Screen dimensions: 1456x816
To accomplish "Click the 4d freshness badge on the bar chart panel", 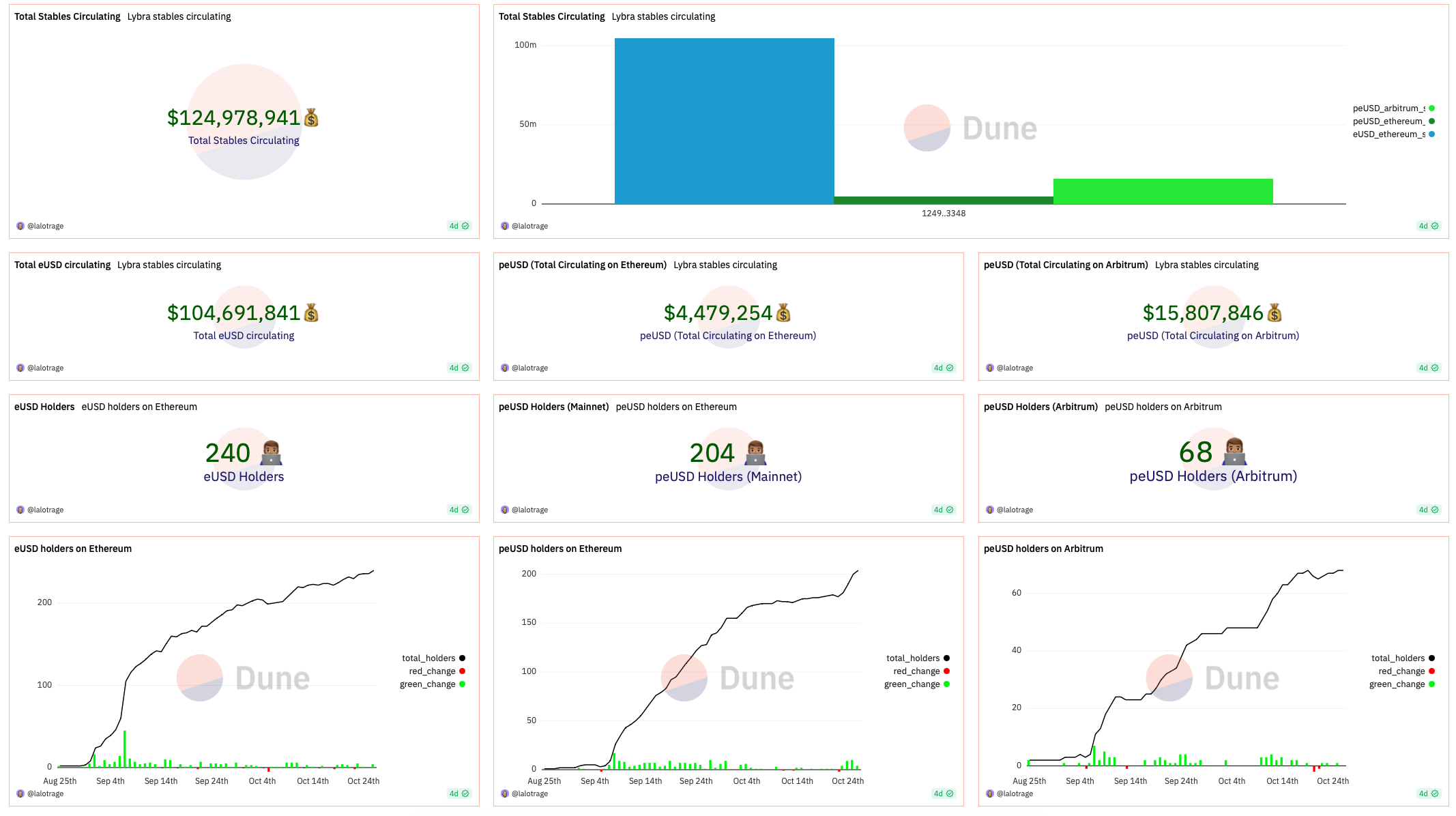I will [1428, 226].
